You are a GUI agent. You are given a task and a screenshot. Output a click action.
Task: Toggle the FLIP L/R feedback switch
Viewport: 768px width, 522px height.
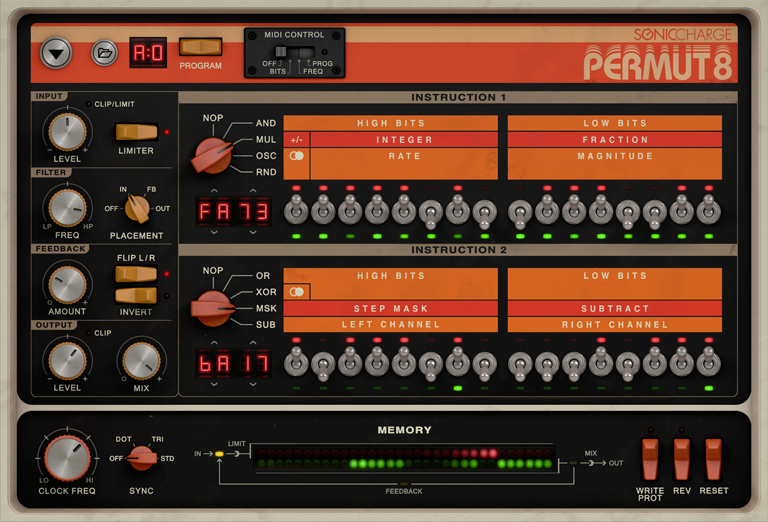pyautogui.click(x=135, y=274)
